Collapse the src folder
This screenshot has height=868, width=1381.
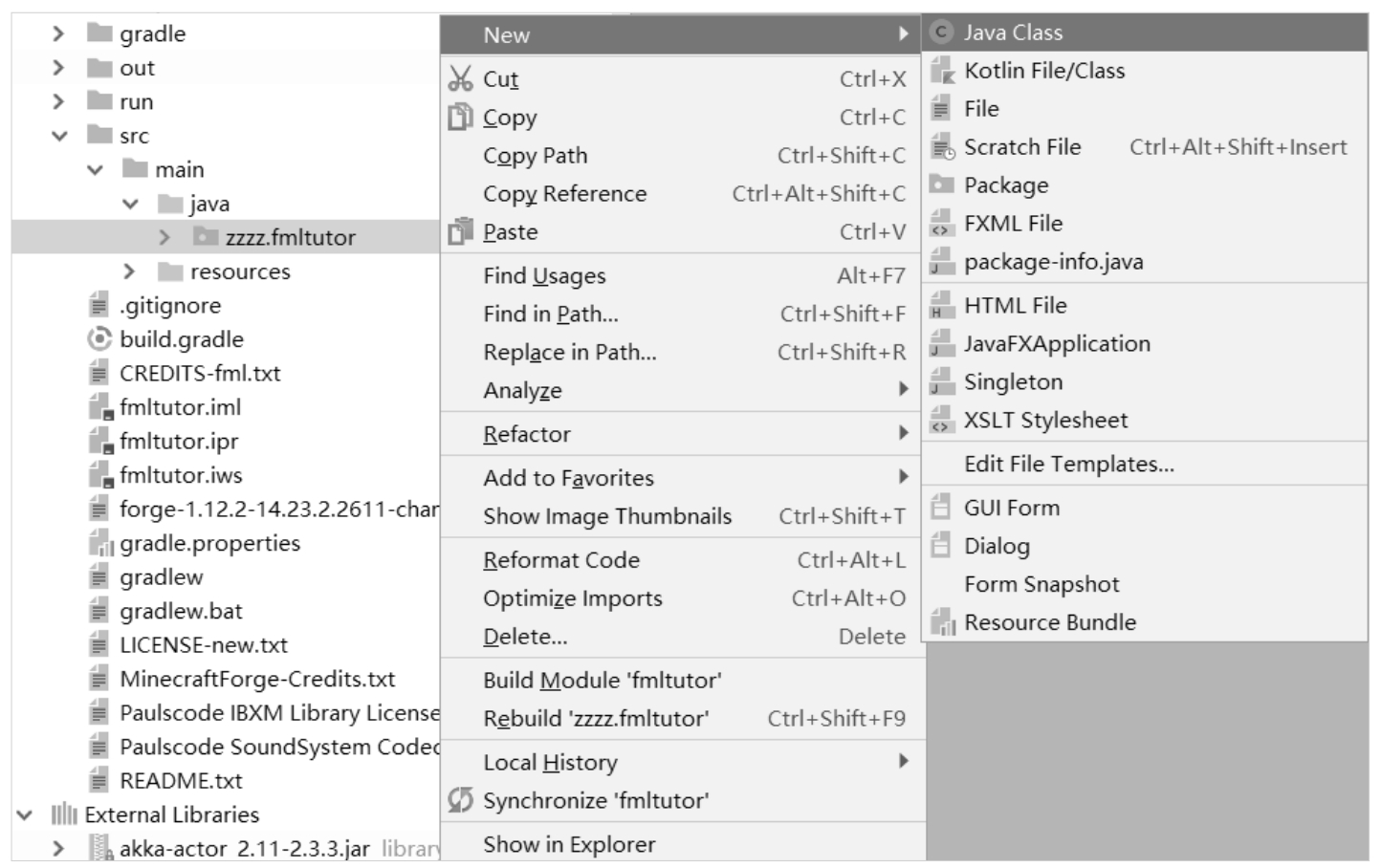pos(58,136)
